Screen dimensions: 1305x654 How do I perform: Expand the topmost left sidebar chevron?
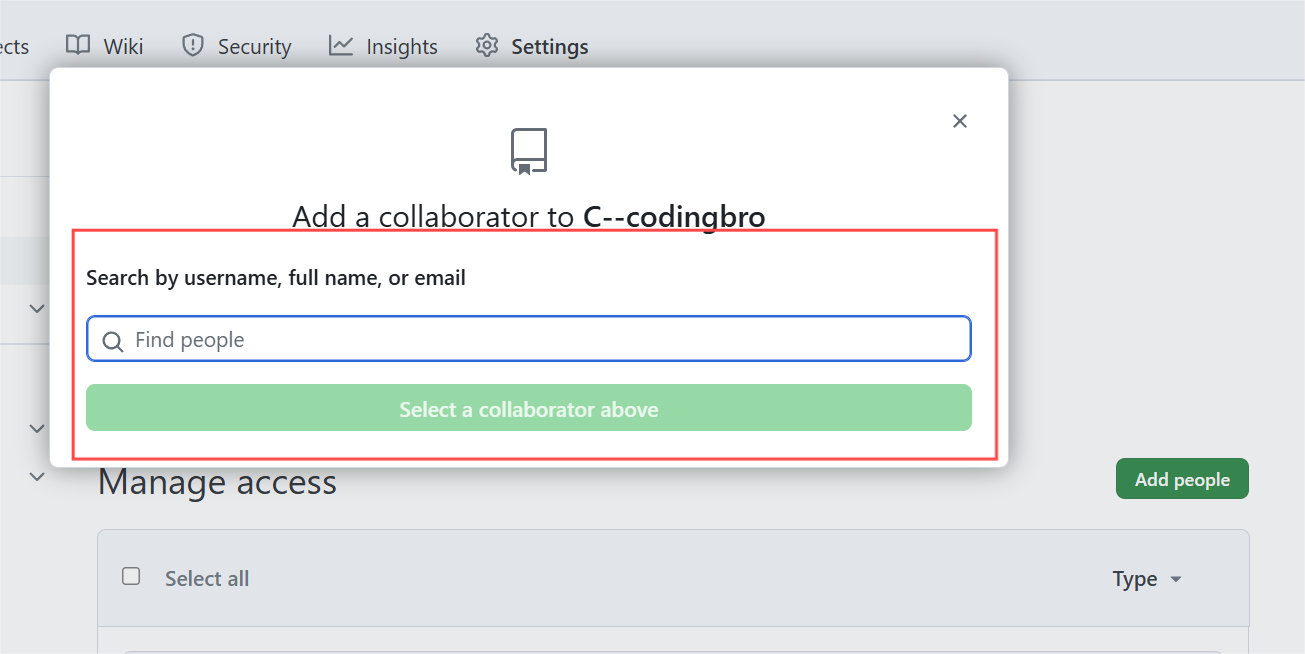pos(37,308)
